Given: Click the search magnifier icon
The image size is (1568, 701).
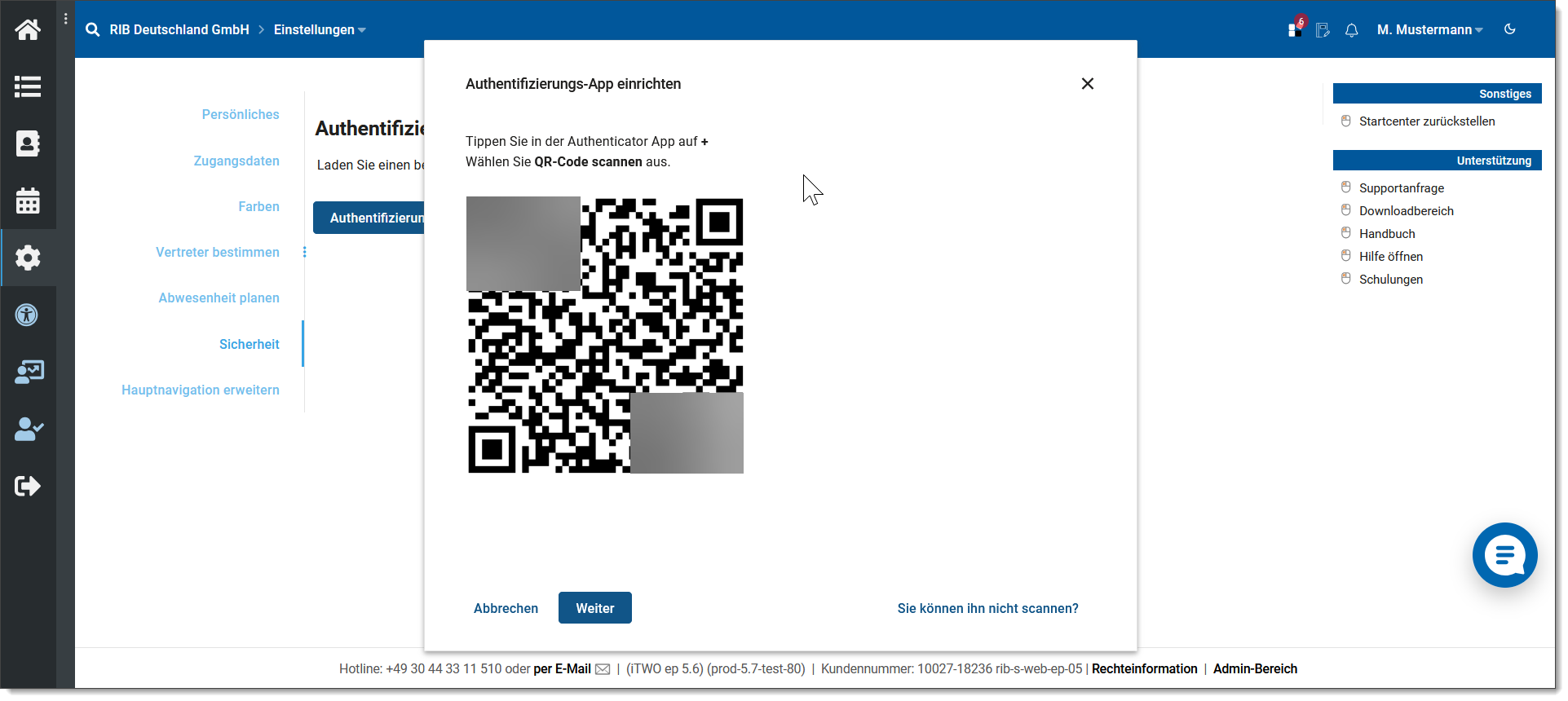Looking at the screenshot, I should (93, 30).
